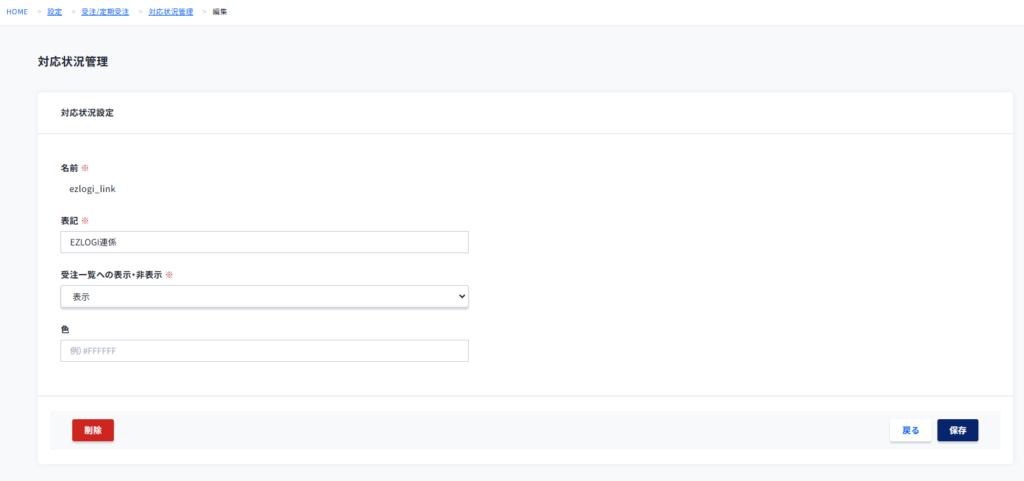Click the 戻る button
The height and width of the screenshot is (481, 1024).
(x=911, y=430)
